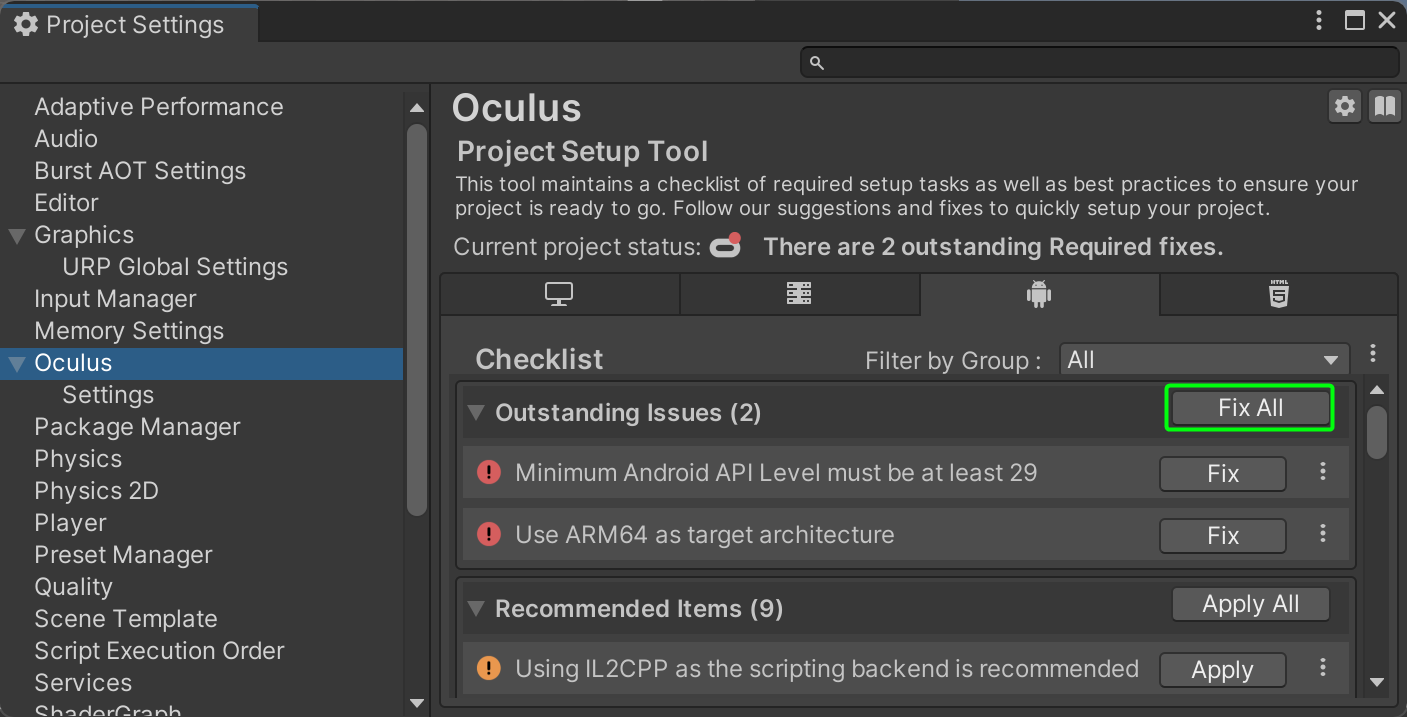Switch to the desktop standalone platform tab

(559, 294)
